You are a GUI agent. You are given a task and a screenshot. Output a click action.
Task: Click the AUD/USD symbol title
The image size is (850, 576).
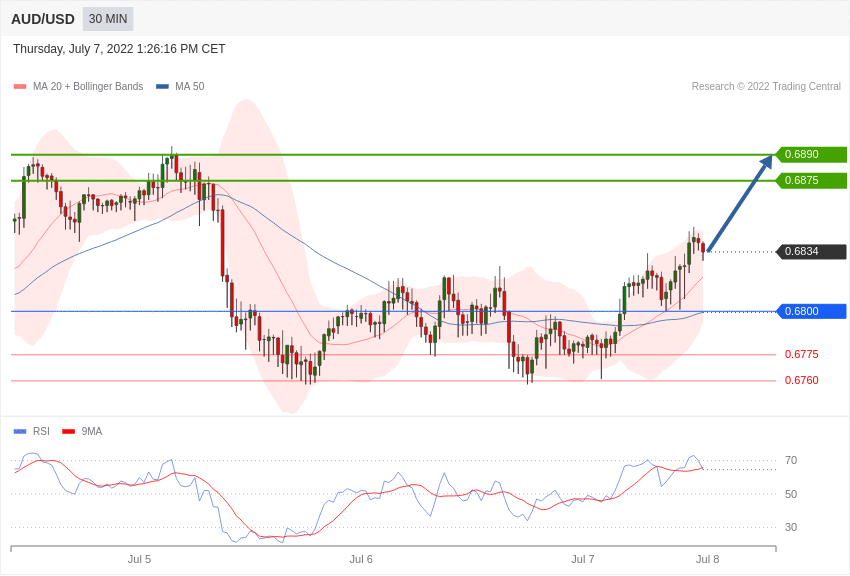(43, 19)
